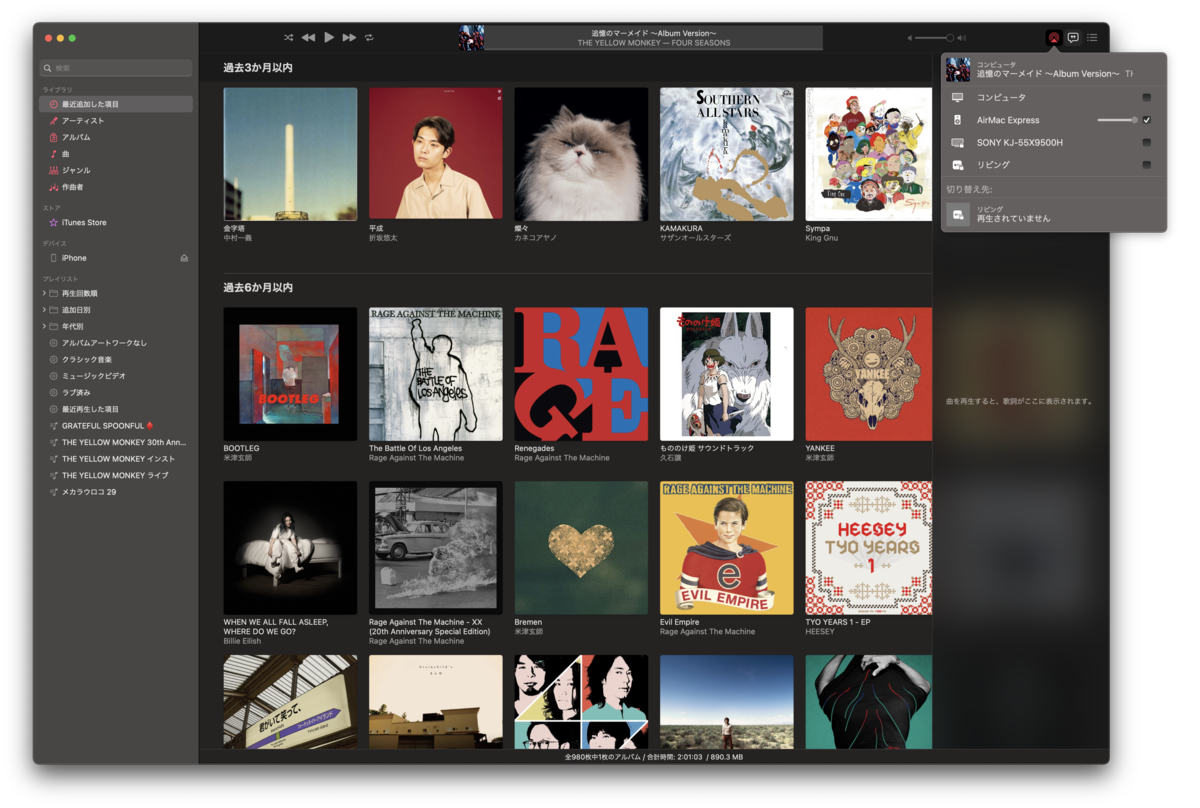Select 最近追加した項目 in the sidebar

point(116,104)
